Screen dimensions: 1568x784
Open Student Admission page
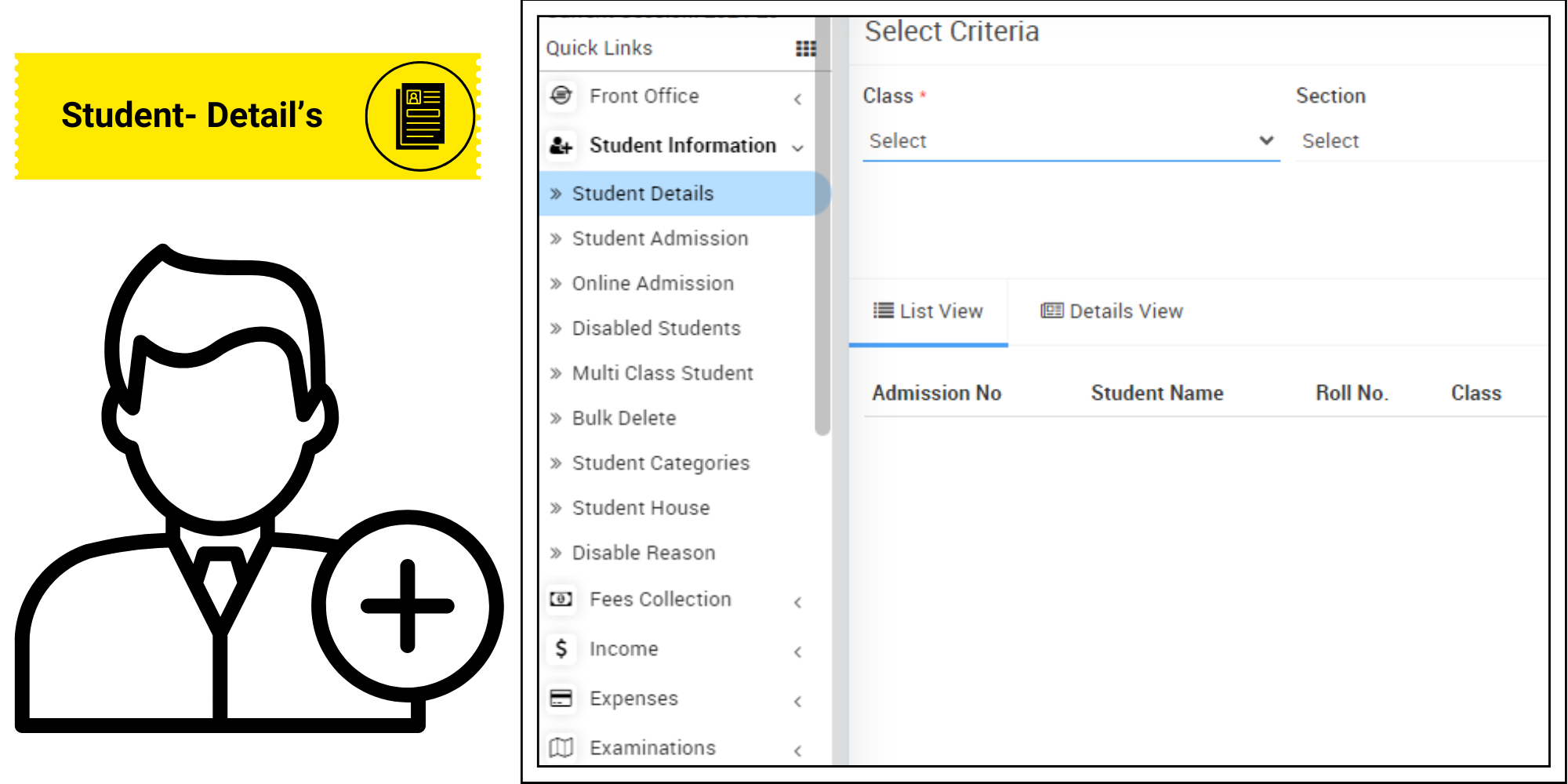[660, 238]
